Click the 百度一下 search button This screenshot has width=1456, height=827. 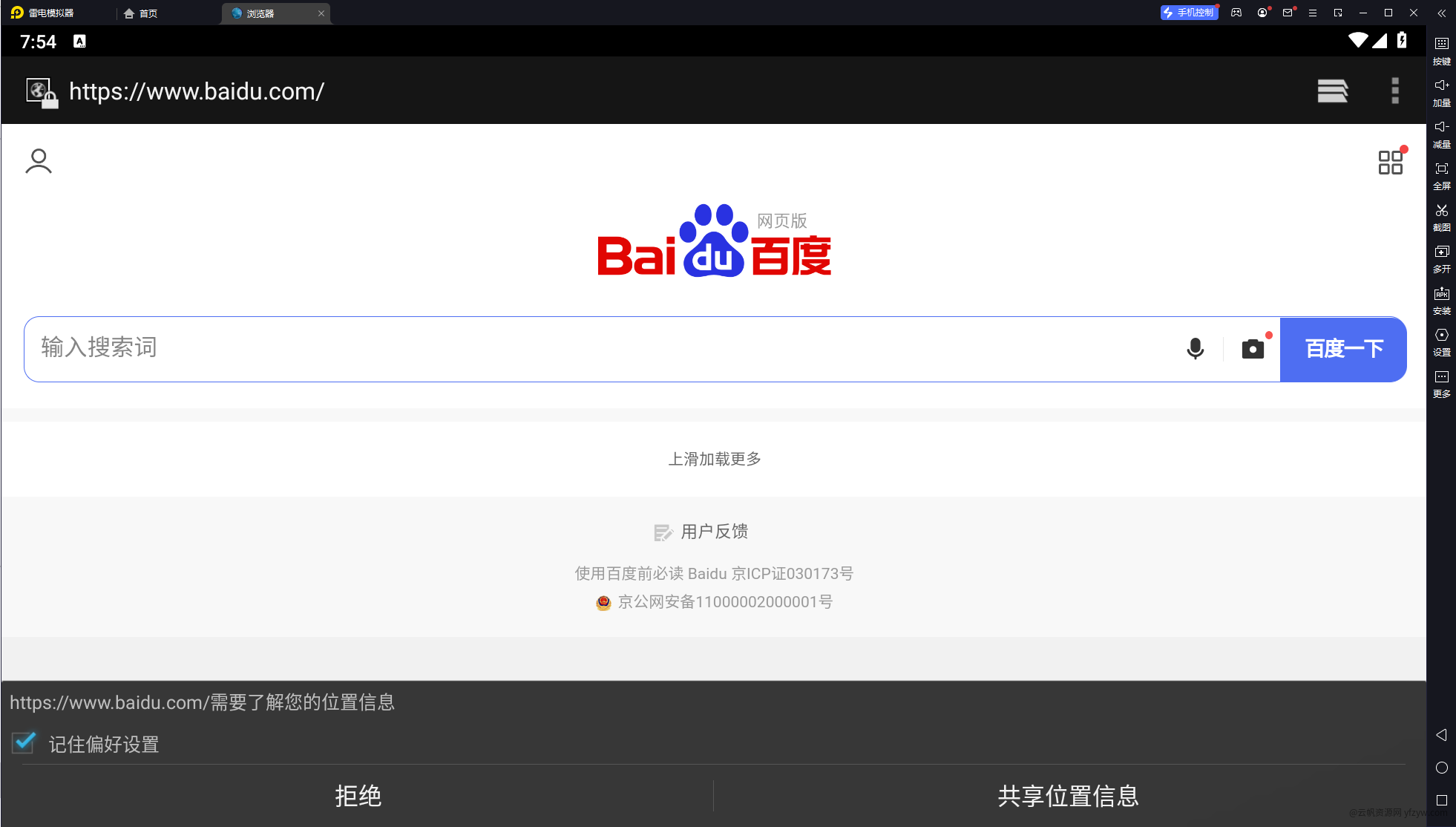pyautogui.click(x=1343, y=349)
